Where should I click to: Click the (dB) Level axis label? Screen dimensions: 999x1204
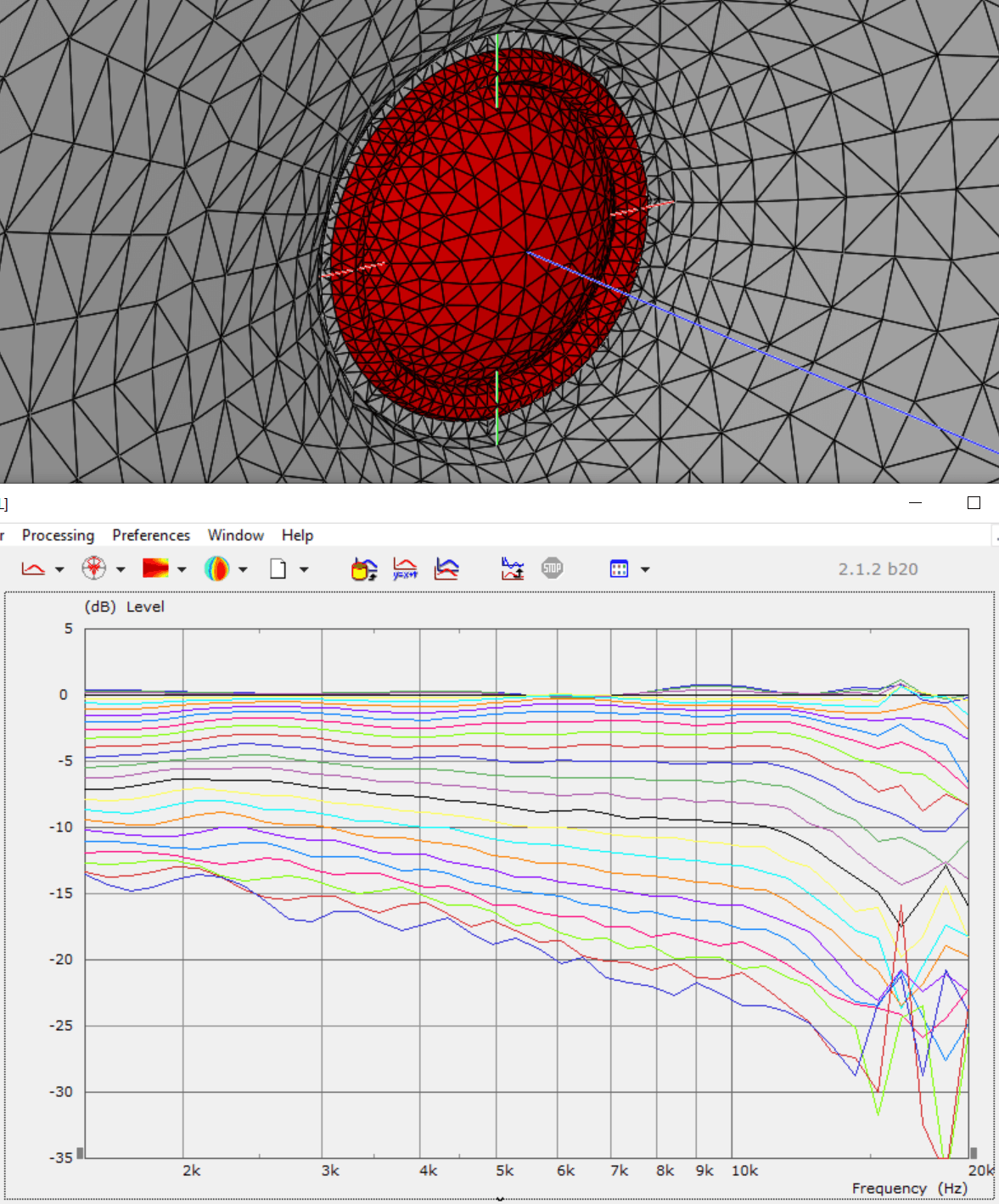click(124, 607)
